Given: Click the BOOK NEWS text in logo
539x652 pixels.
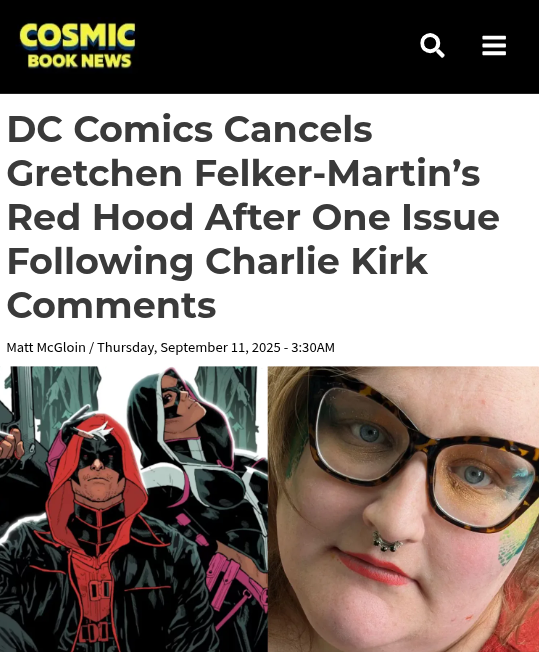Looking at the screenshot, I should pos(79,61).
